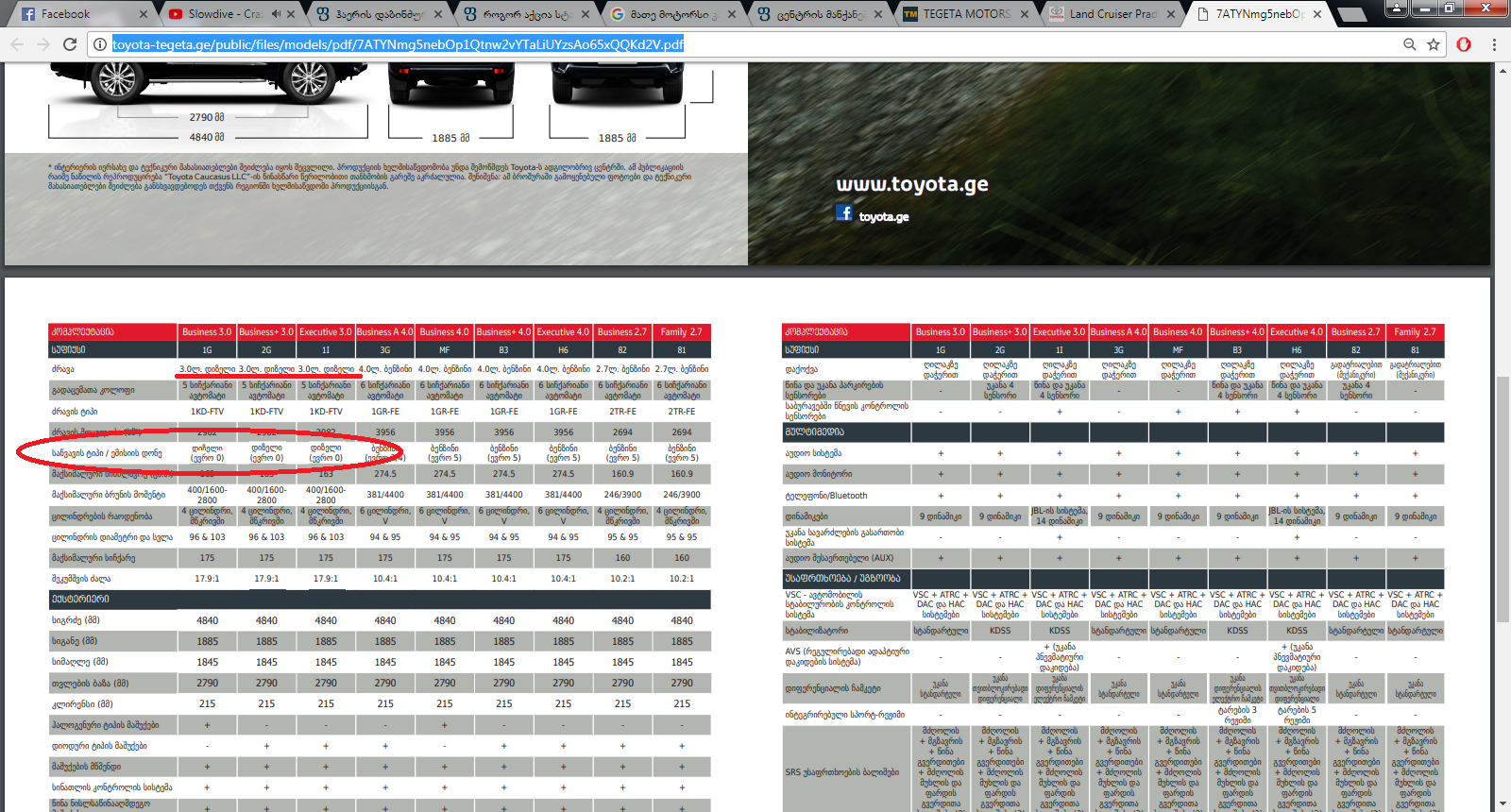1511x812 pixels.
Task: Open the Chrome three-dot menu
Action: [x=1494, y=44]
